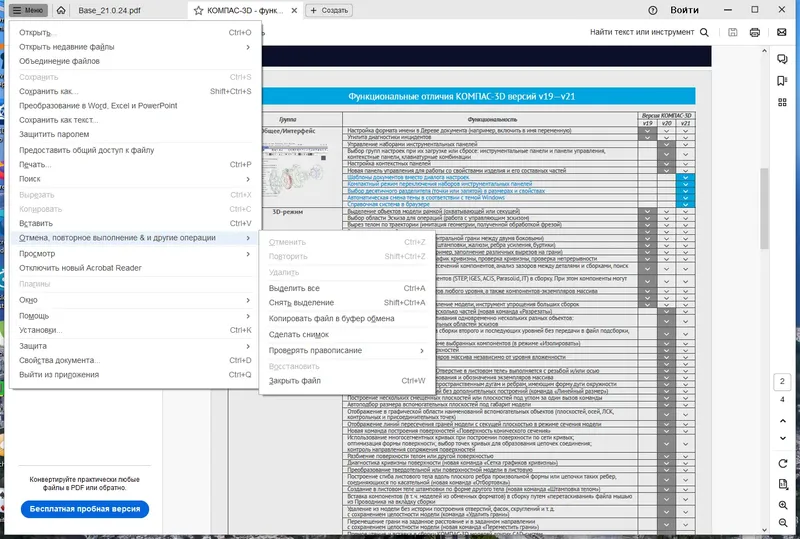Click the Zoom in icon

click(783, 505)
